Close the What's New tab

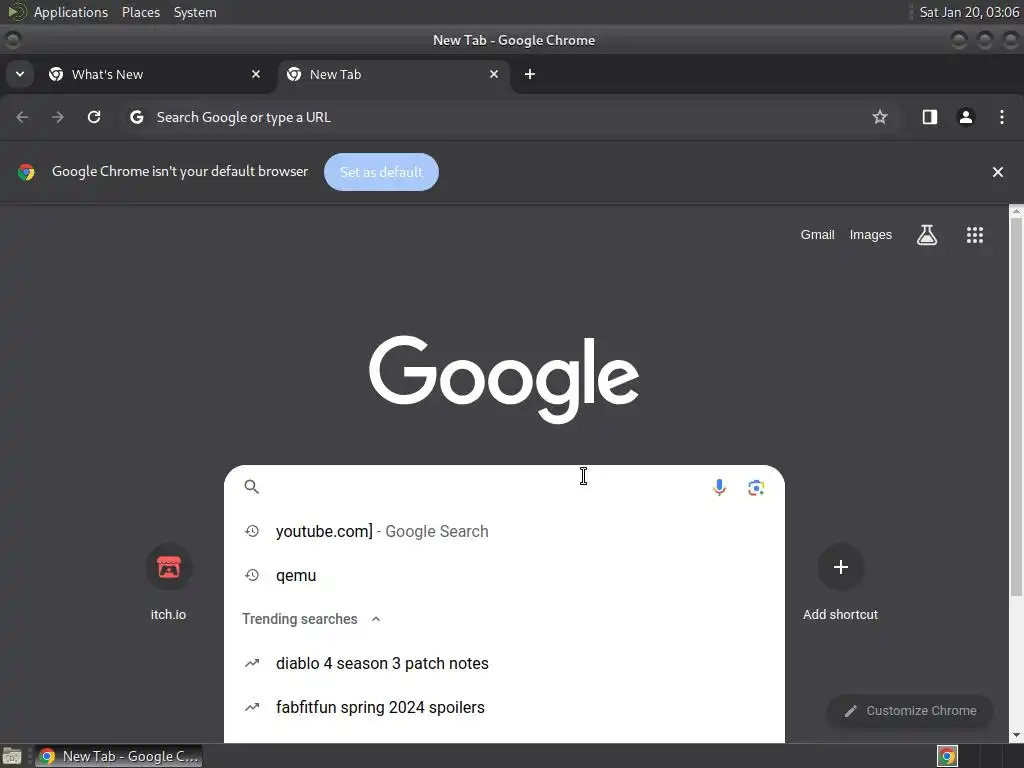click(x=256, y=74)
